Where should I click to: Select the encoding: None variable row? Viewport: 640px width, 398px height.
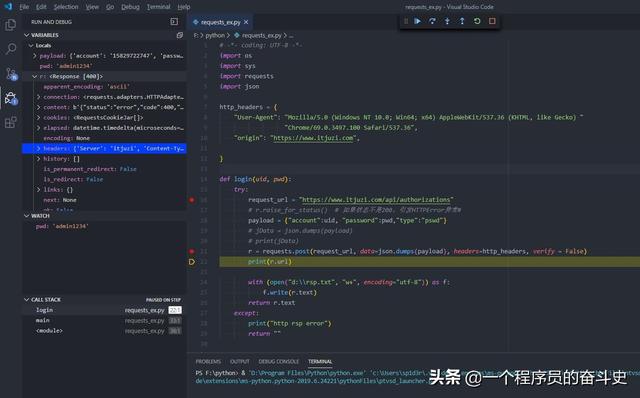[104, 138]
